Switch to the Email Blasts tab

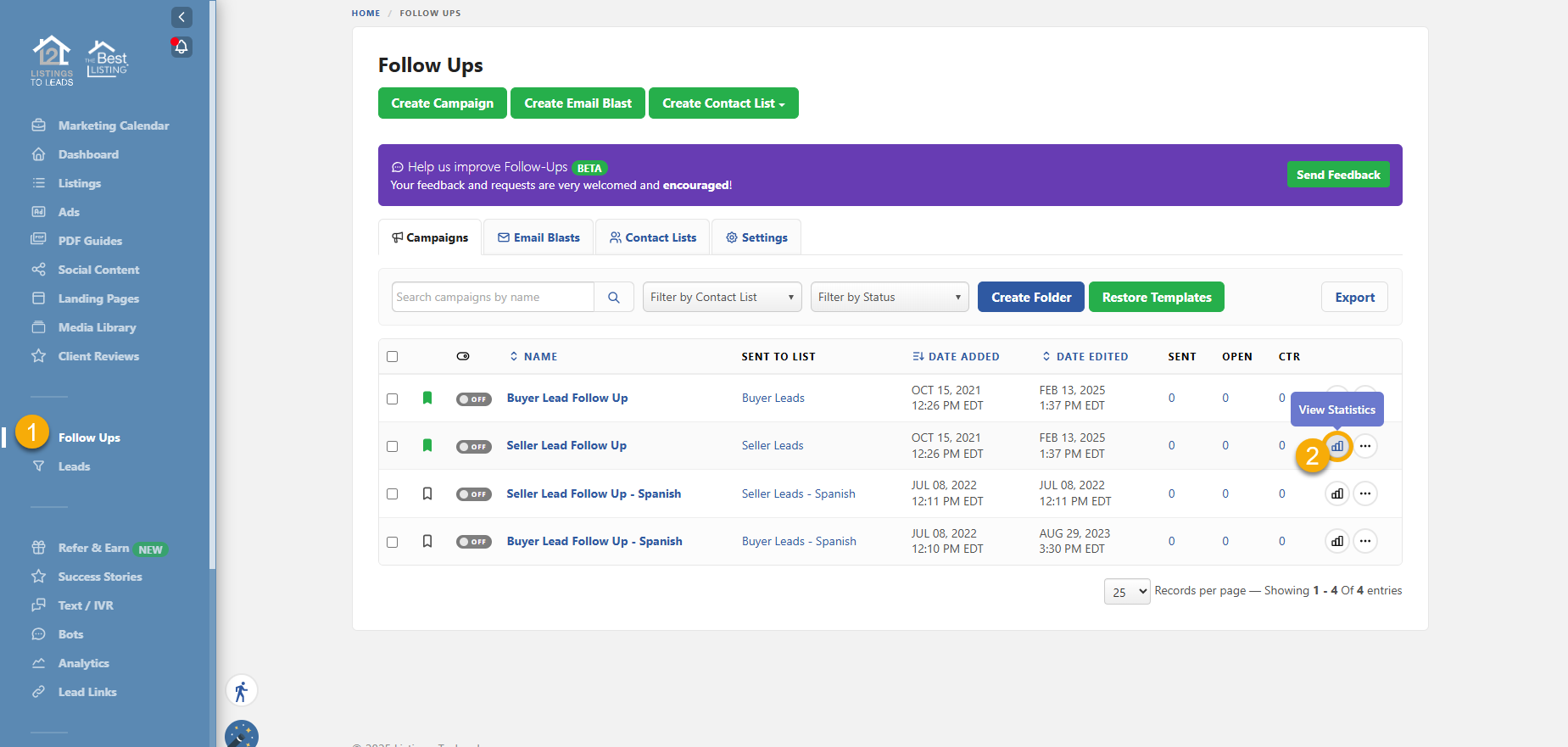pos(538,238)
